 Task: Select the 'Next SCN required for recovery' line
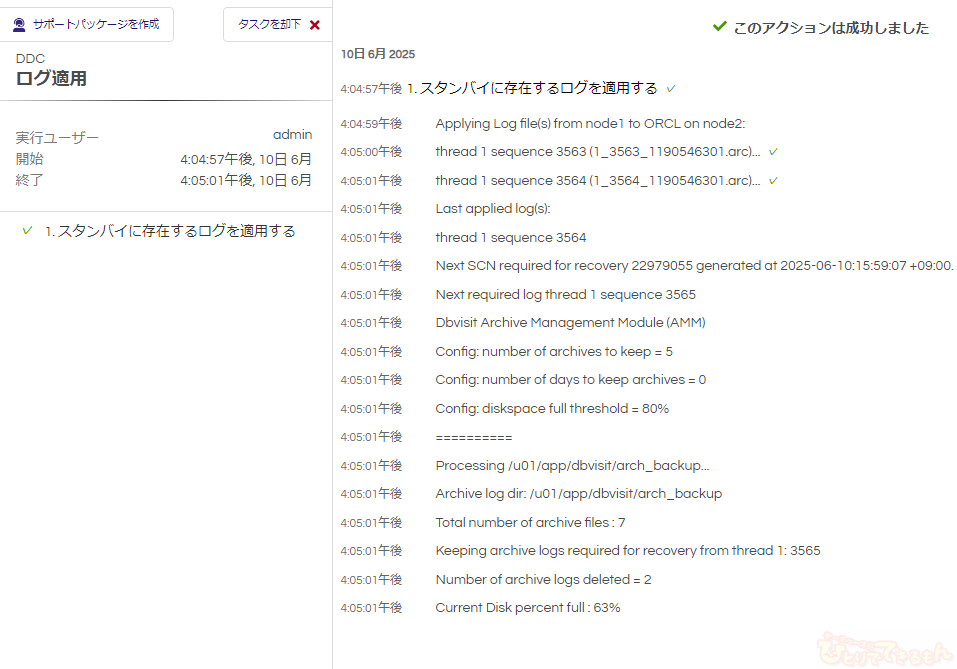(694, 266)
